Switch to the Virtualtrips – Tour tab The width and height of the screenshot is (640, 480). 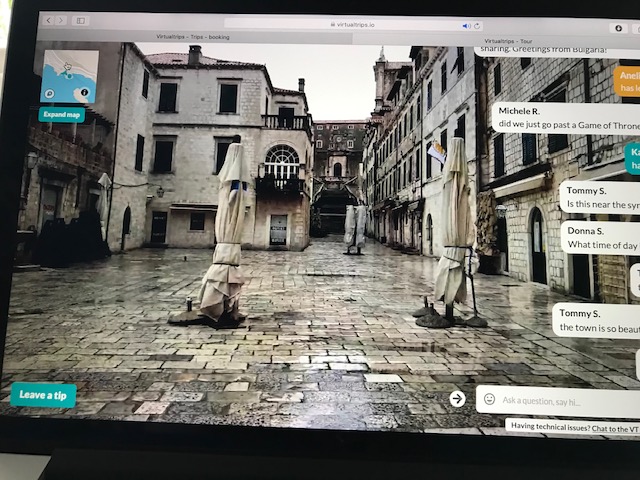click(x=510, y=40)
